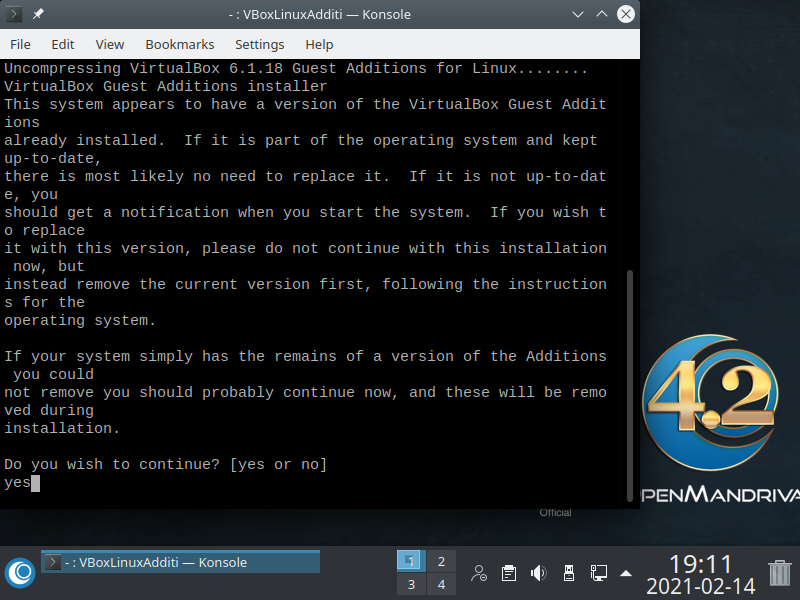Image resolution: width=800 pixels, height=600 pixels.
Task: Switch to virtual desktop 4
Action: (x=441, y=584)
